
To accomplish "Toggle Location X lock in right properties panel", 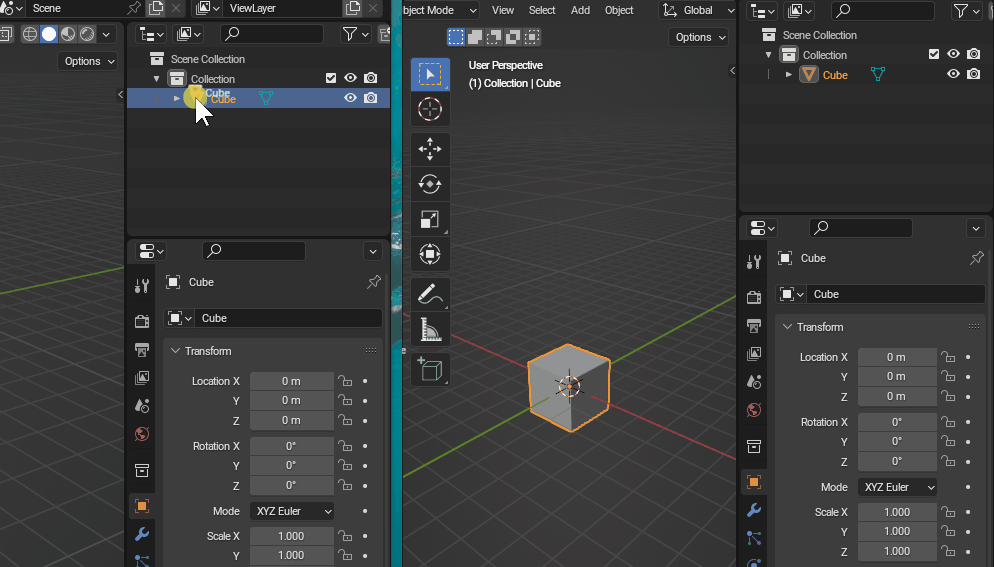I will (x=948, y=357).
